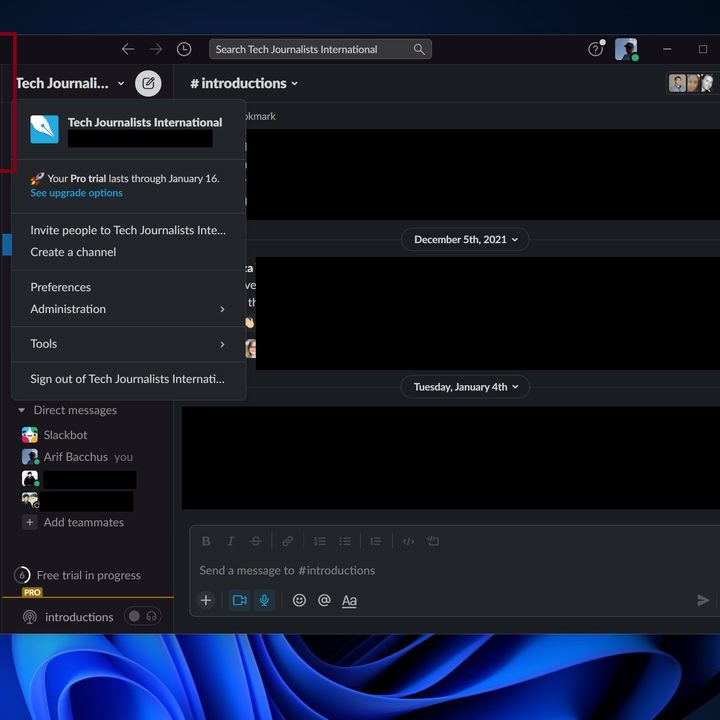Viewport: 720px width, 720px height.
Task: Go forward with the right arrow
Action: pos(156,49)
